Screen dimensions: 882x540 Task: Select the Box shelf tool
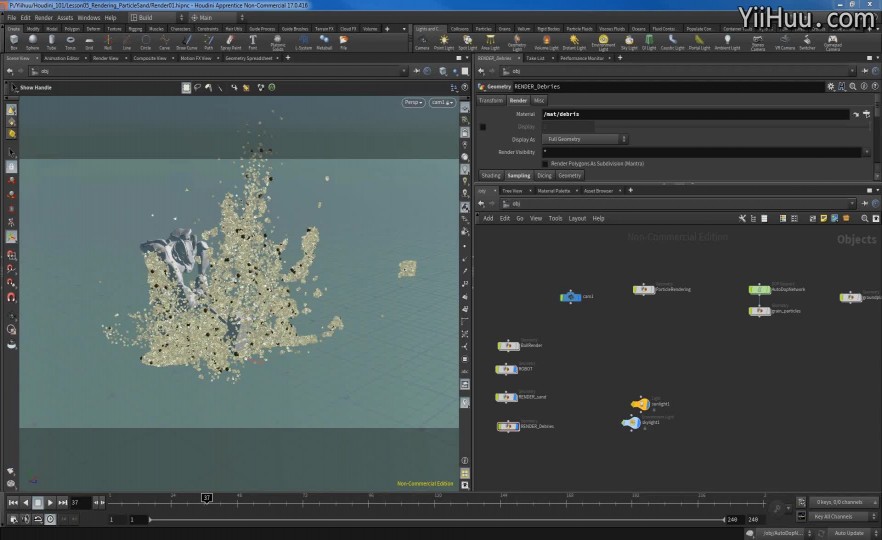coord(14,42)
